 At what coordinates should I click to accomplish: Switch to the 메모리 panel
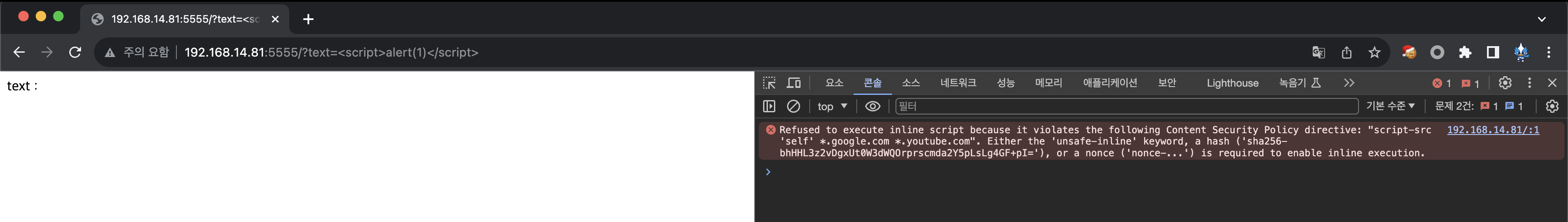1048,83
